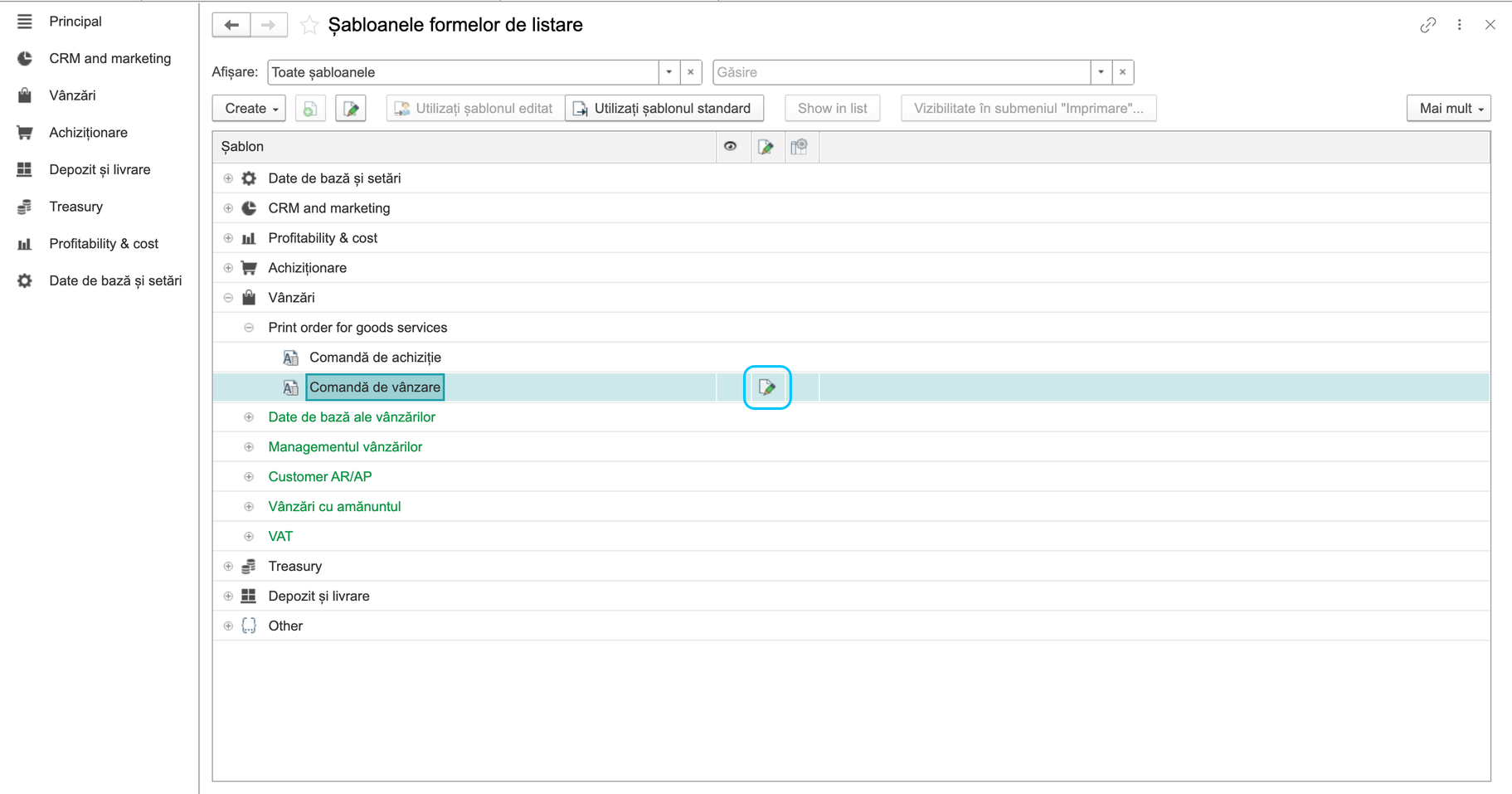Go back with the left arrow button
The height and width of the screenshot is (794, 1512).
pos(231,25)
